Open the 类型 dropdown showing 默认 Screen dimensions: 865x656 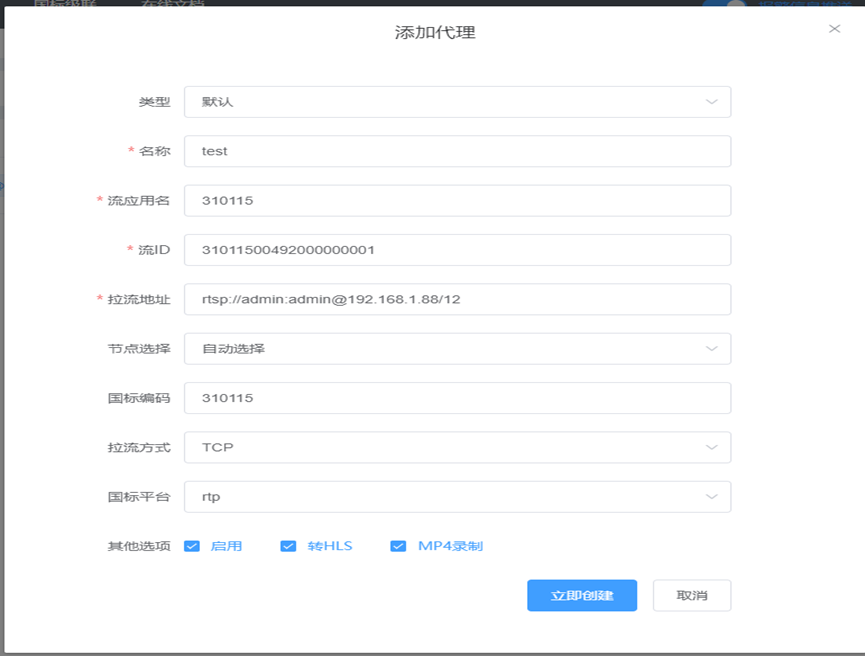click(457, 102)
